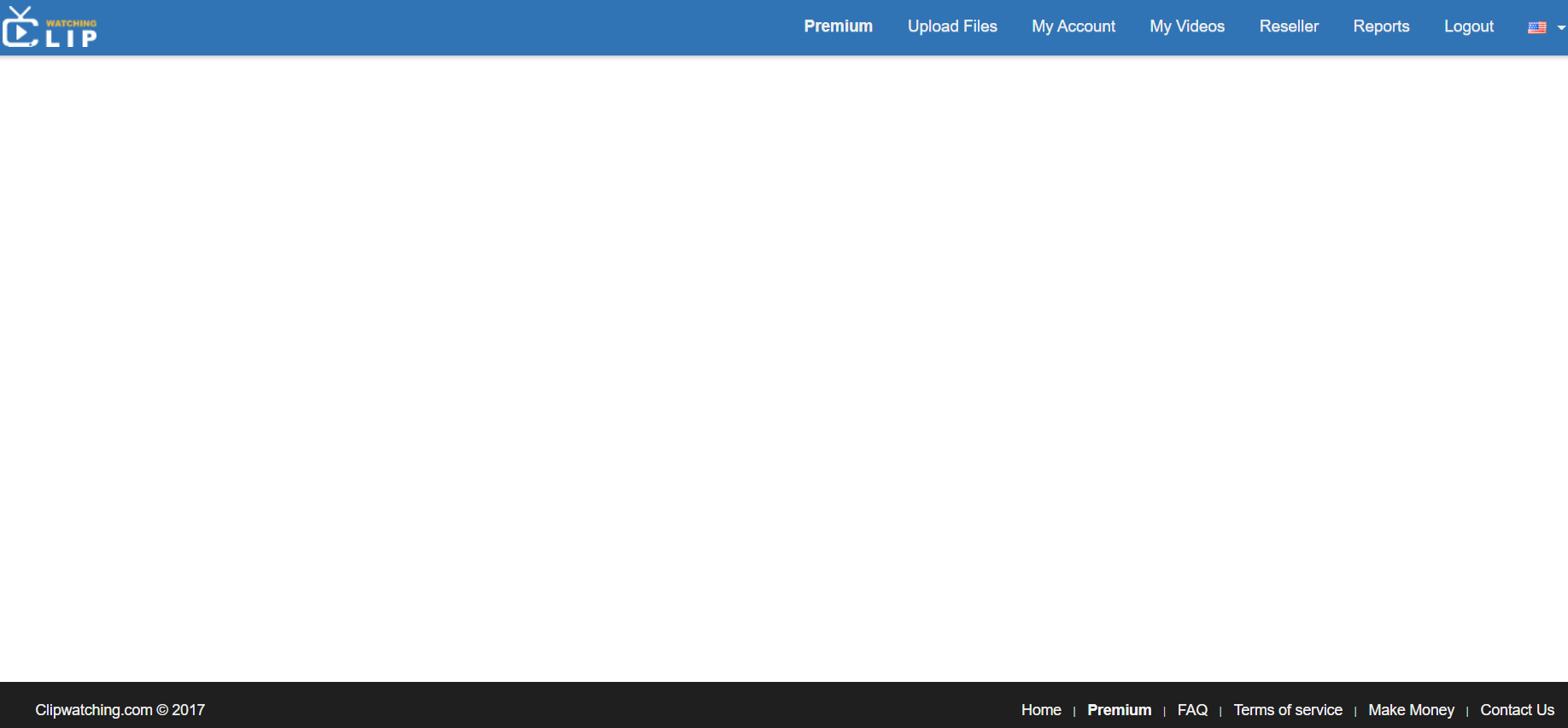1568x728 pixels.
Task: View the Reports section
Action: (x=1381, y=26)
